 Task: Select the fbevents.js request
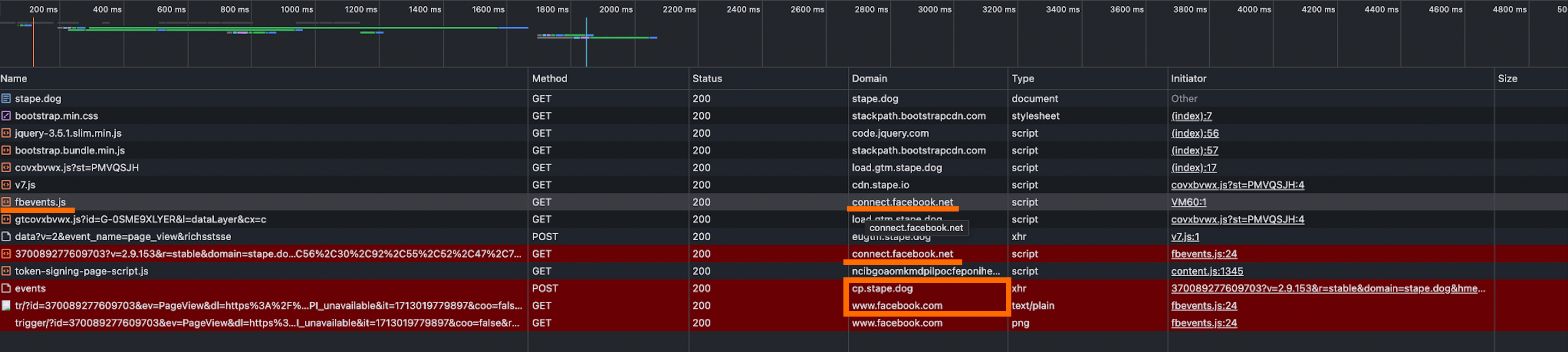click(40, 202)
